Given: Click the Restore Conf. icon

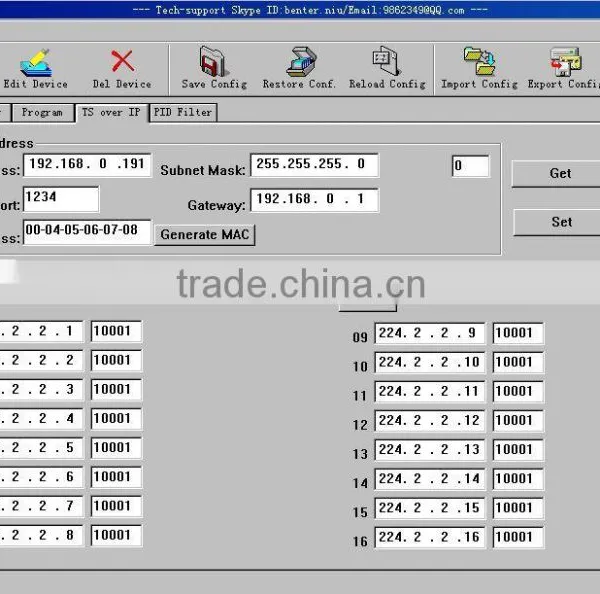Looking at the screenshot, I should [x=302, y=62].
